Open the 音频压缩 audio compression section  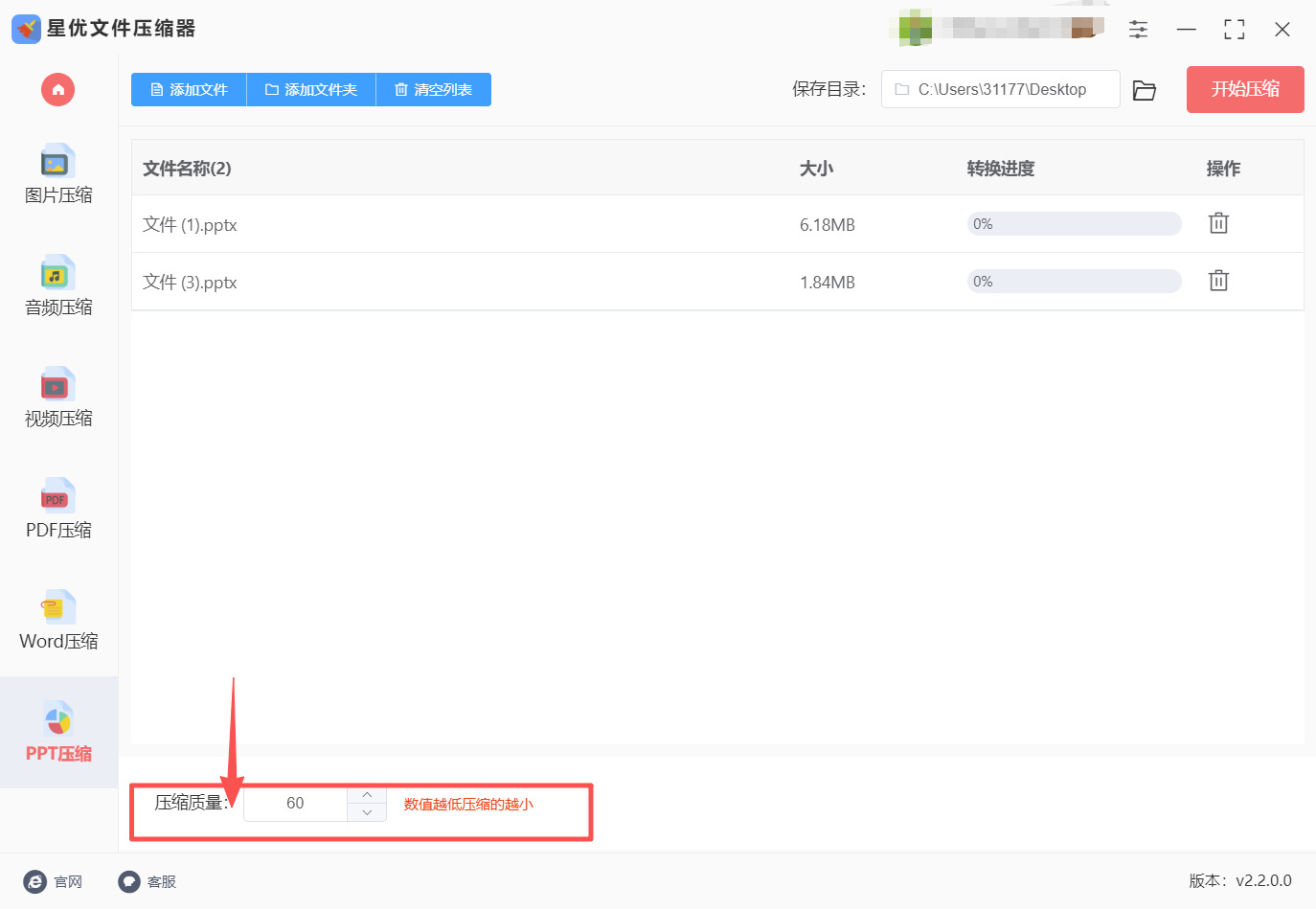point(58,287)
